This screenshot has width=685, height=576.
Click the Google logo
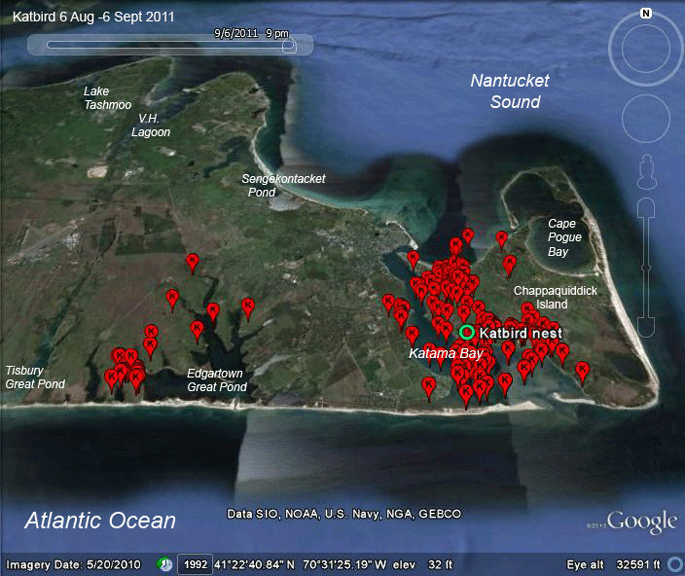coord(642,521)
